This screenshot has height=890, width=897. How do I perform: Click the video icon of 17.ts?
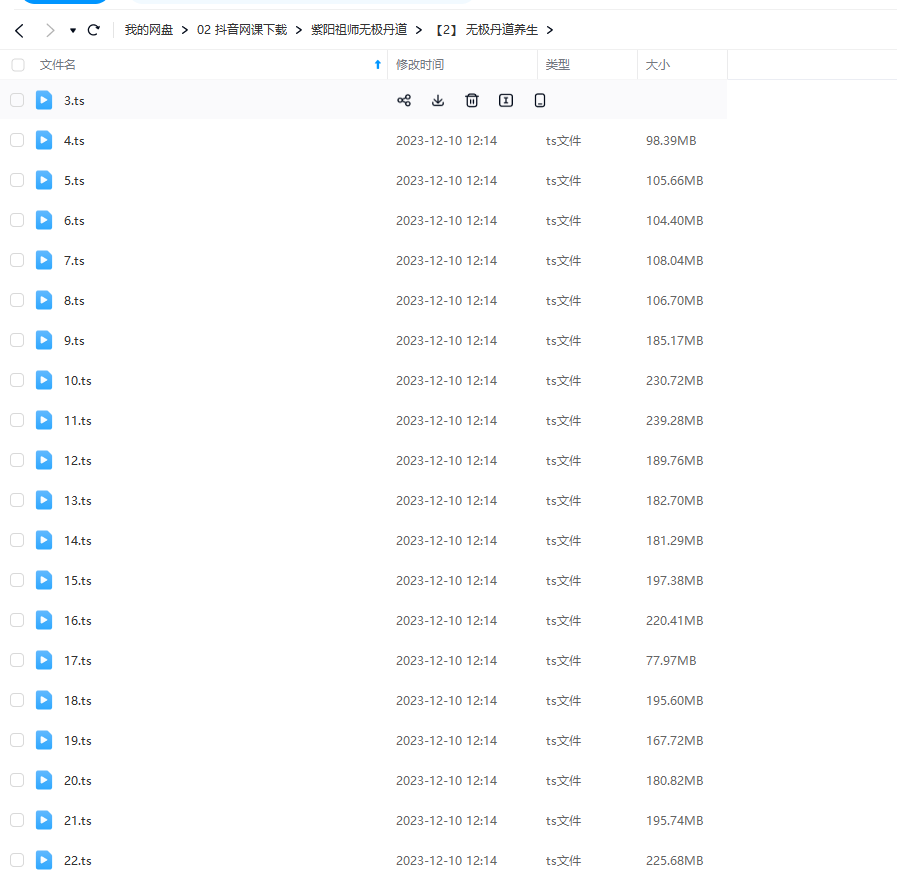(44, 660)
